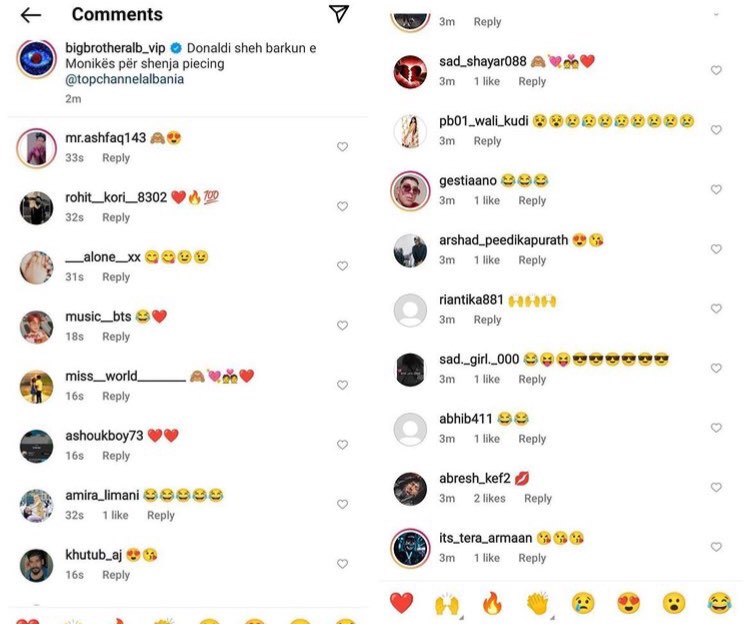
Task: Select the laughing-tears emoji reaction
Action: click(x=719, y=603)
